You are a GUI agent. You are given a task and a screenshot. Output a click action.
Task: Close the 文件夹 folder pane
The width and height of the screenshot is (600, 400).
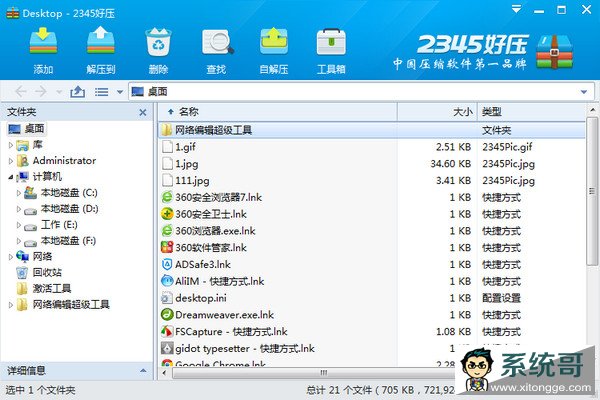pos(143,112)
